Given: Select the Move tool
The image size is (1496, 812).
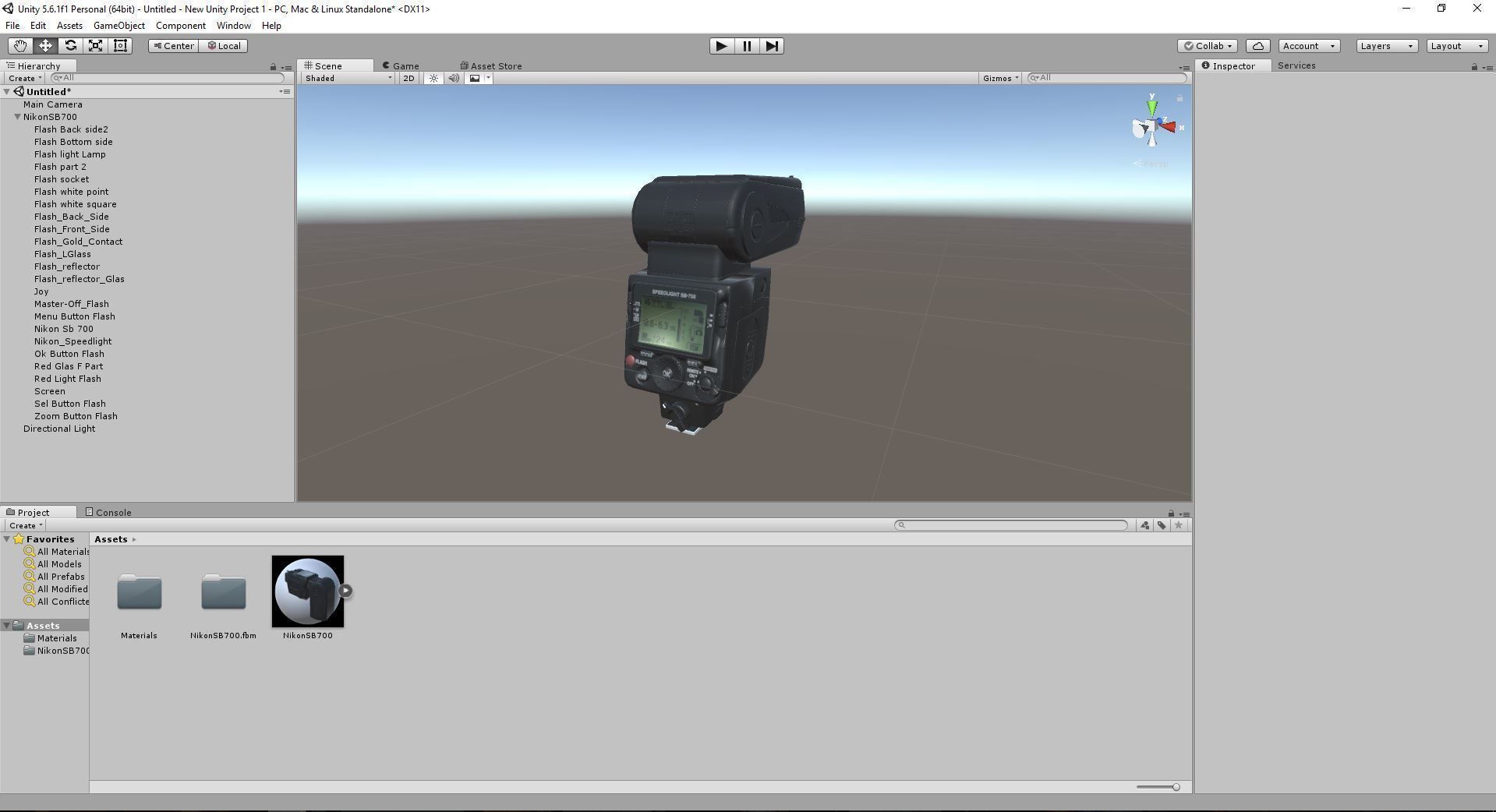Looking at the screenshot, I should tap(45, 46).
